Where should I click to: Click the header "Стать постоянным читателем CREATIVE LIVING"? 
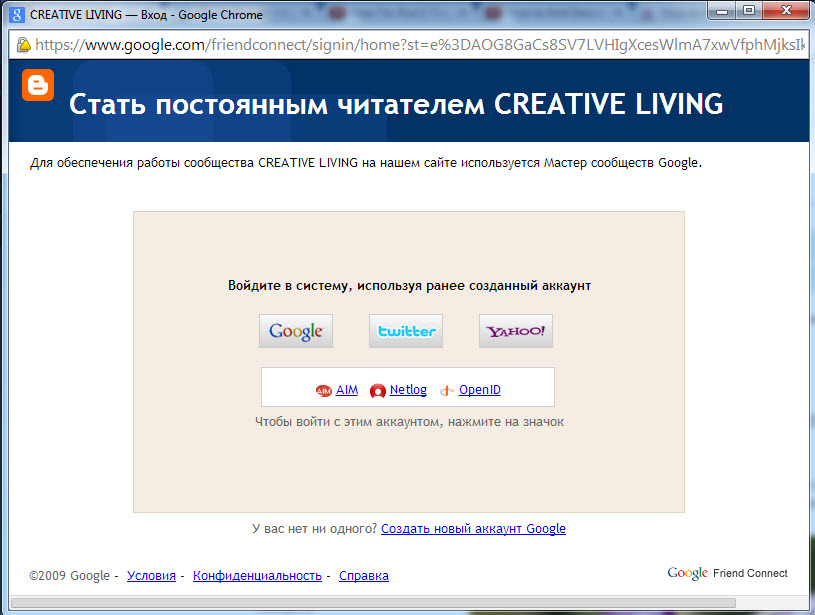click(x=396, y=104)
